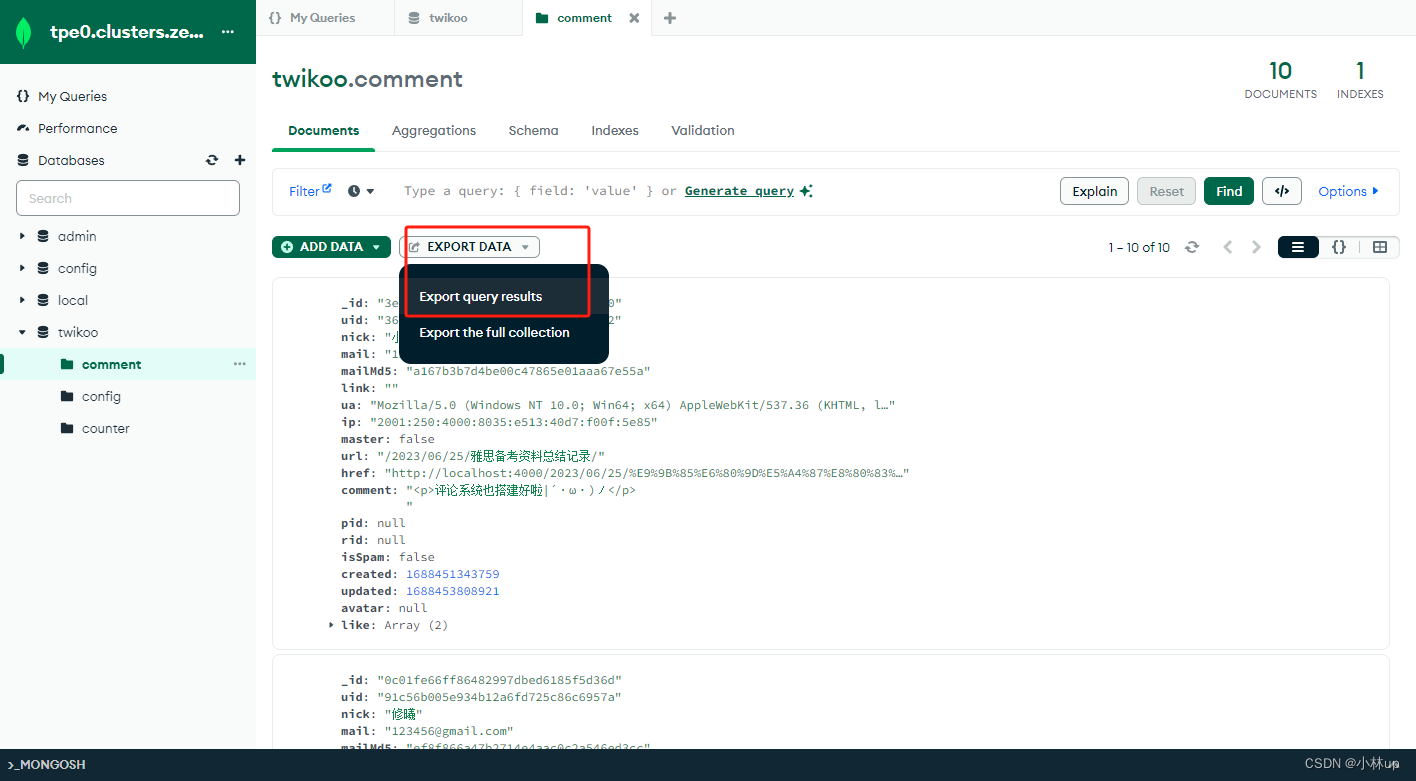
Task: Click the database search input field
Action: (127, 198)
